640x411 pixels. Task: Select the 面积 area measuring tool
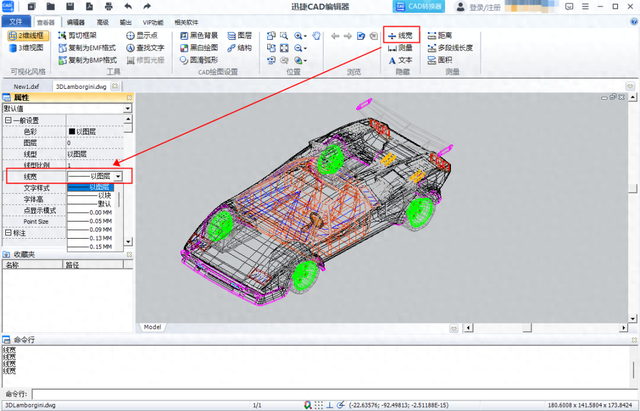[440, 60]
